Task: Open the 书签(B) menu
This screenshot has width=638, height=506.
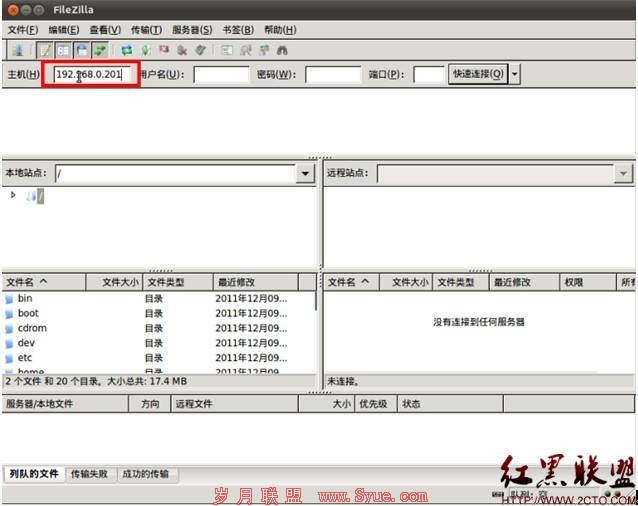Action: [238, 30]
